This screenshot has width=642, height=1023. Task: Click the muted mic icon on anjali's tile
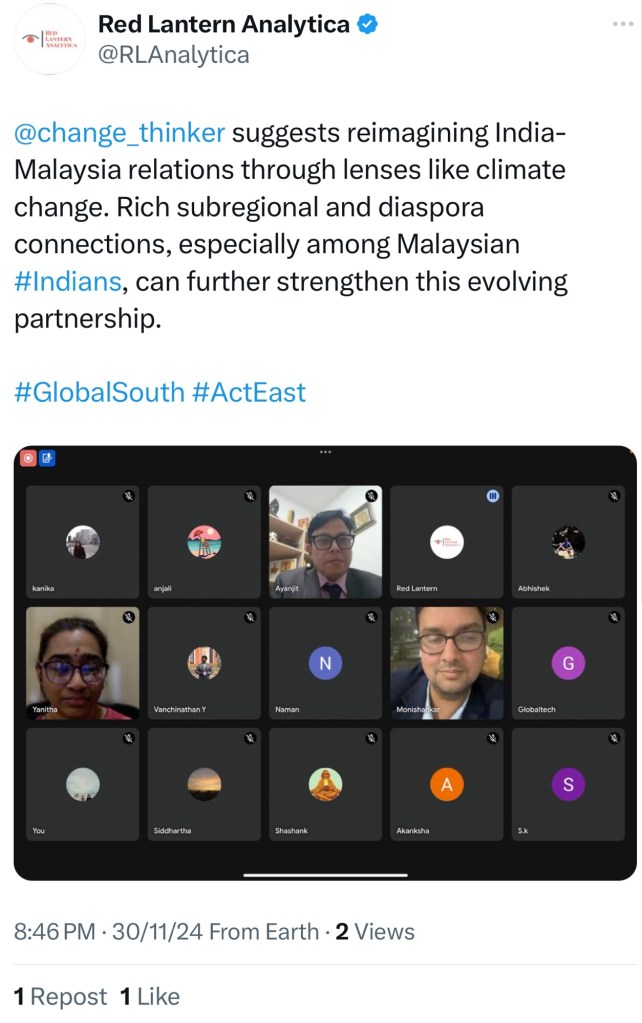point(250,496)
